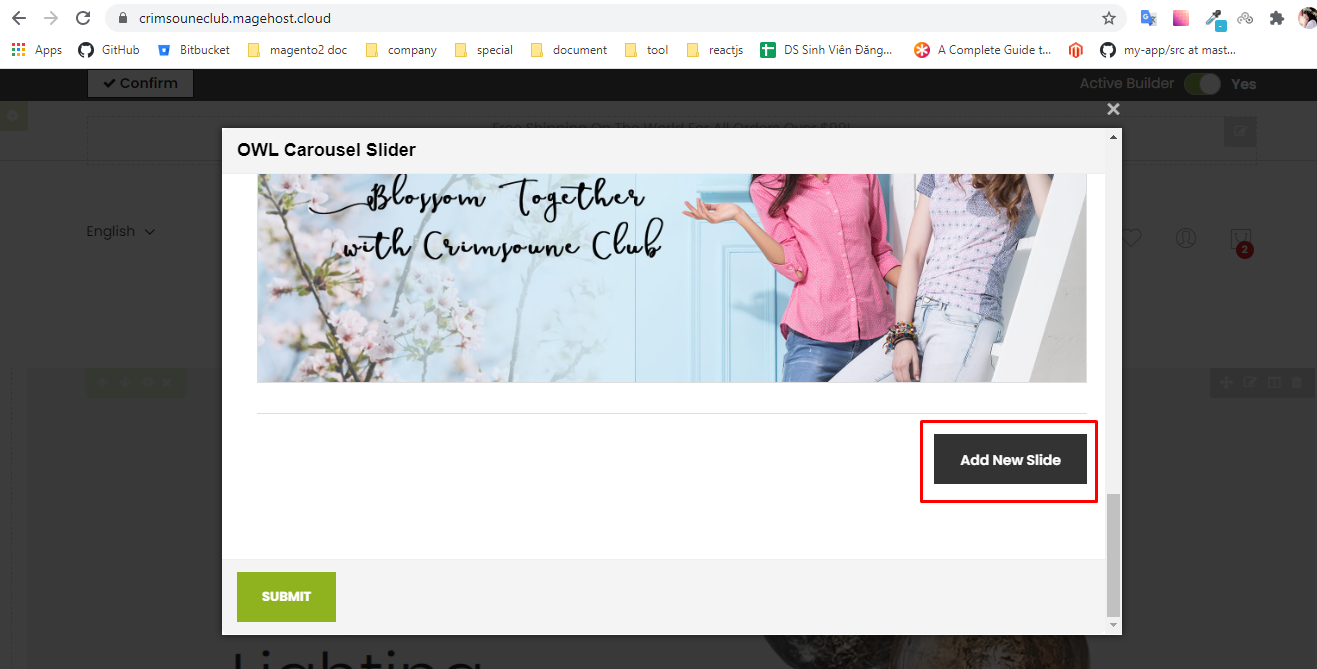Click the block move crosshair icon
Viewport: 1317px width, 669px height.
click(x=1226, y=382)
